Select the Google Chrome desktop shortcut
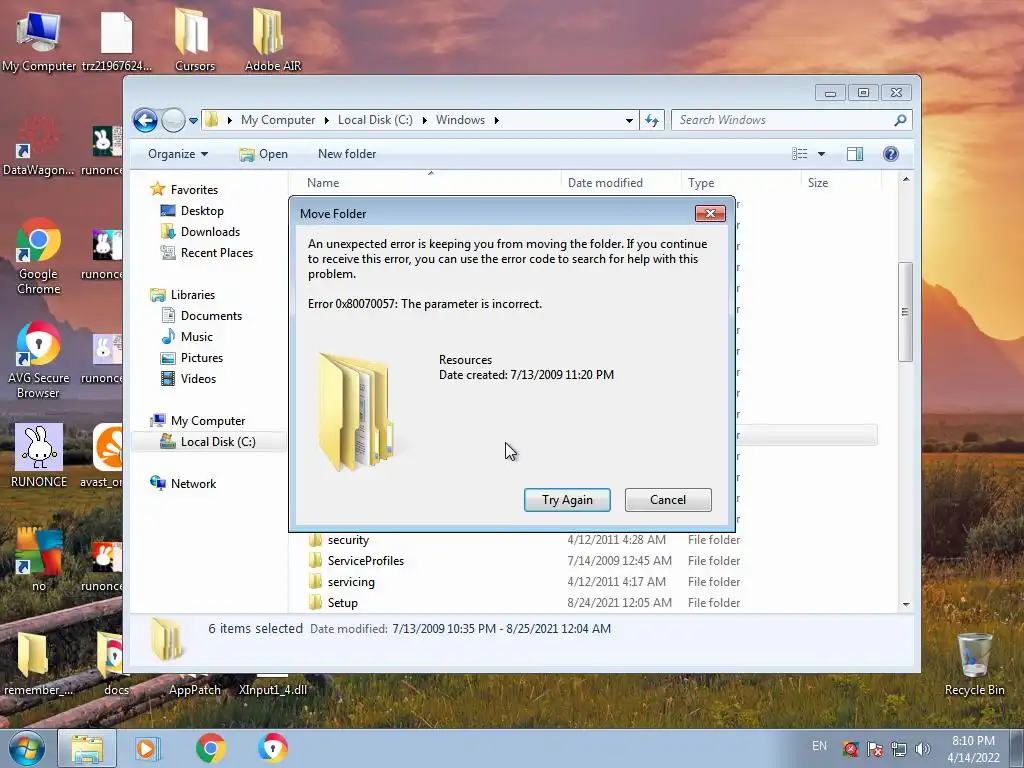Screen dimensions: 1024x768 tap(39, 257)
